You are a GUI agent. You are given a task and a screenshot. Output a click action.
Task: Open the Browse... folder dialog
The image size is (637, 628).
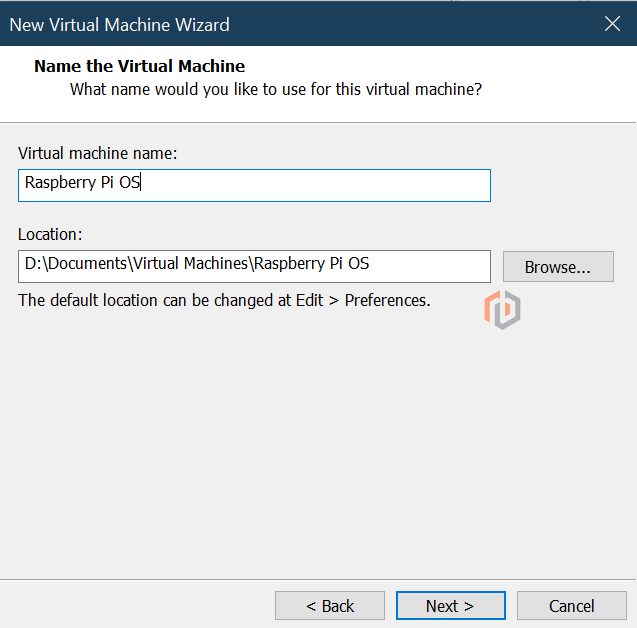point(558,267)
